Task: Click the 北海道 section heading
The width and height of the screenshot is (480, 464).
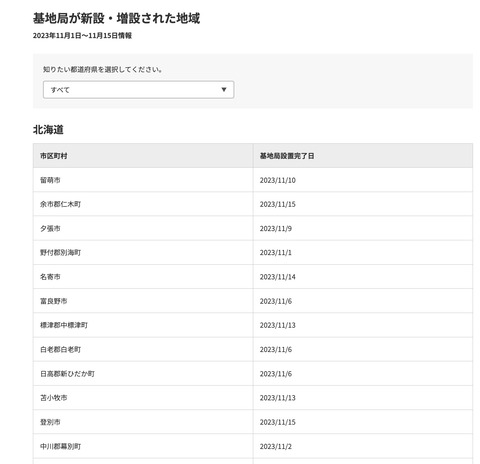Action: [x=48, y=130]
